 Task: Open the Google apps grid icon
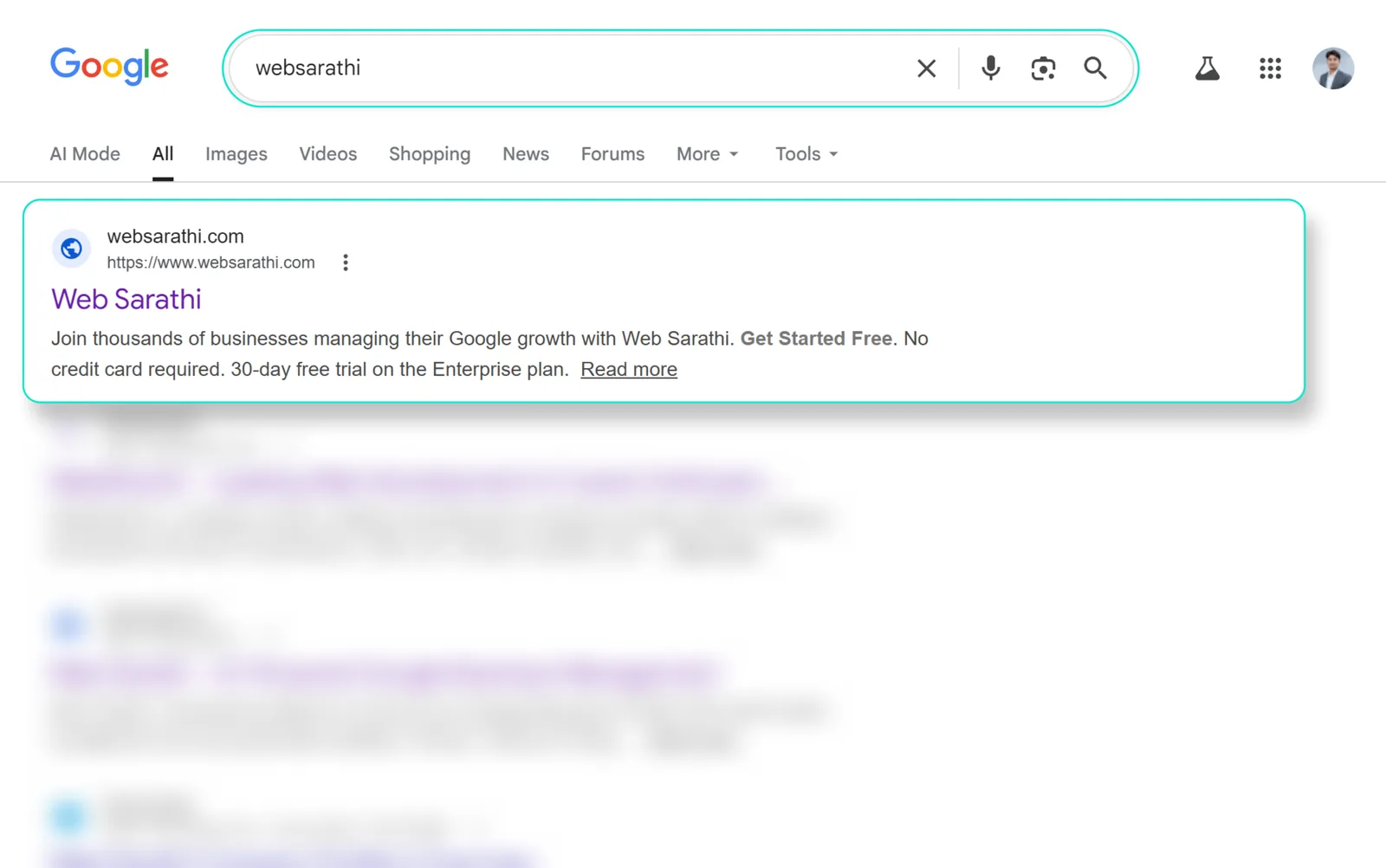click(x=1270, y=68)
